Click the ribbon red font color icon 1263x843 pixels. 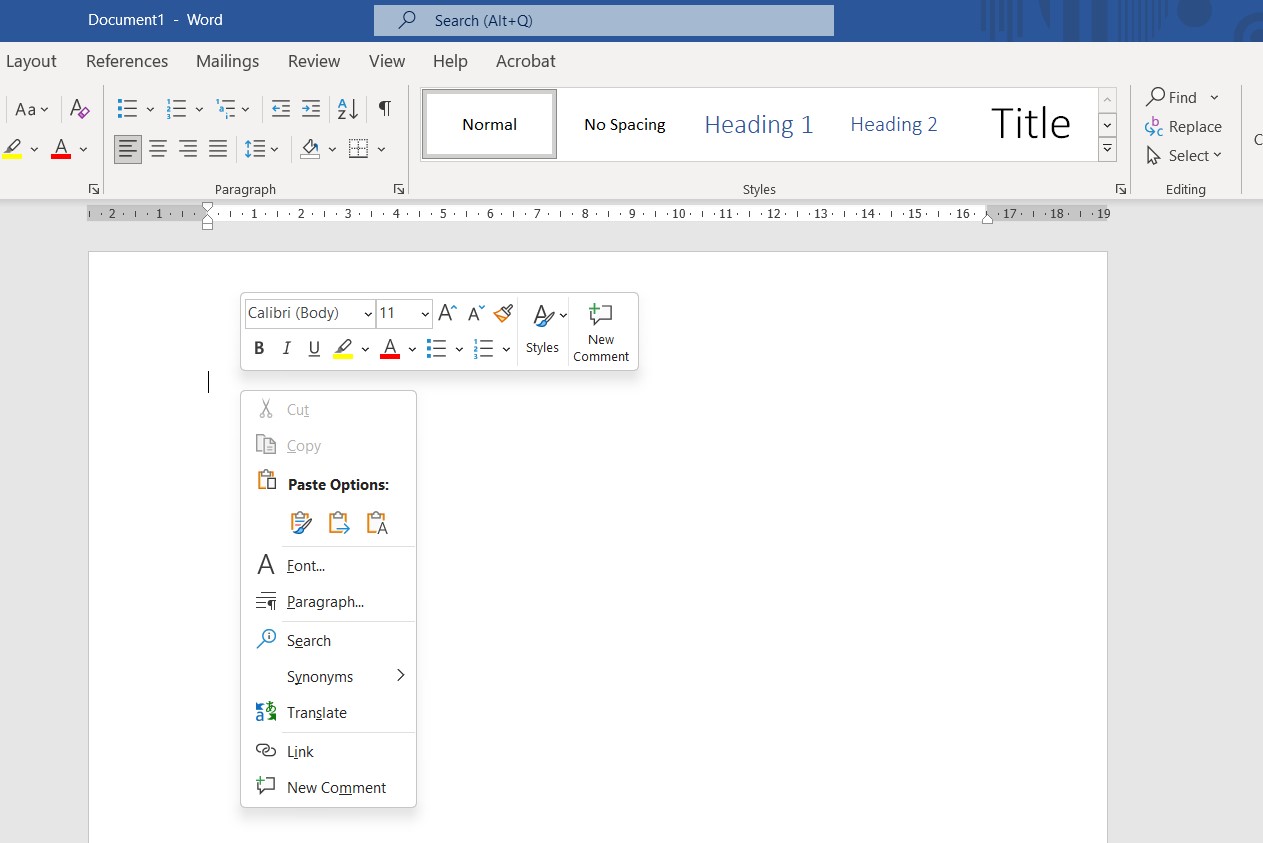coord(61,149)
